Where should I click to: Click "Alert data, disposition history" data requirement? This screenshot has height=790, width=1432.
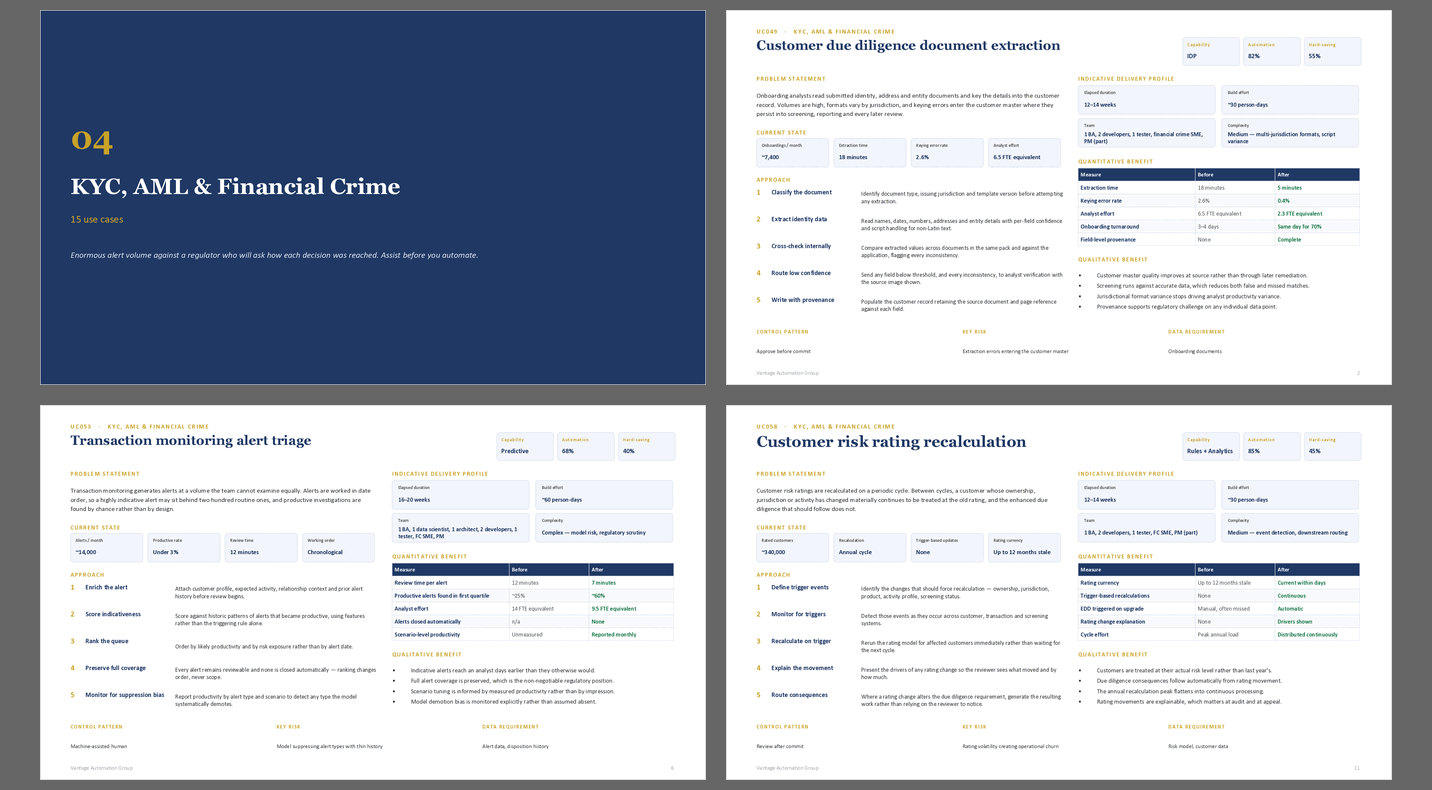click(513, 746)
